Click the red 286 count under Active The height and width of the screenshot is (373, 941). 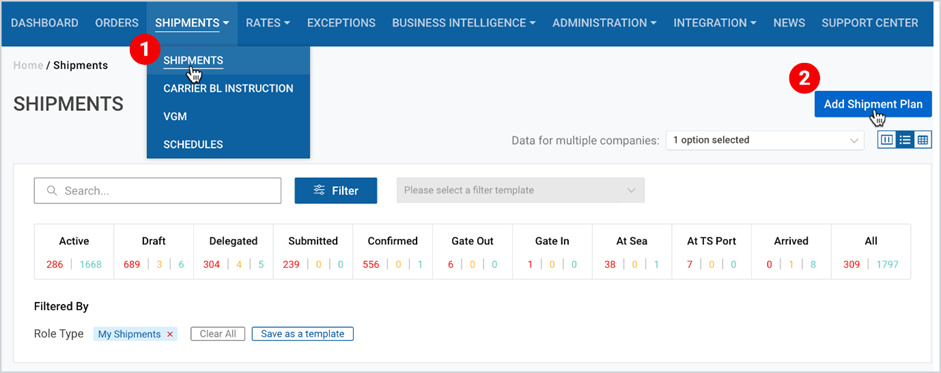pos(54,264)
